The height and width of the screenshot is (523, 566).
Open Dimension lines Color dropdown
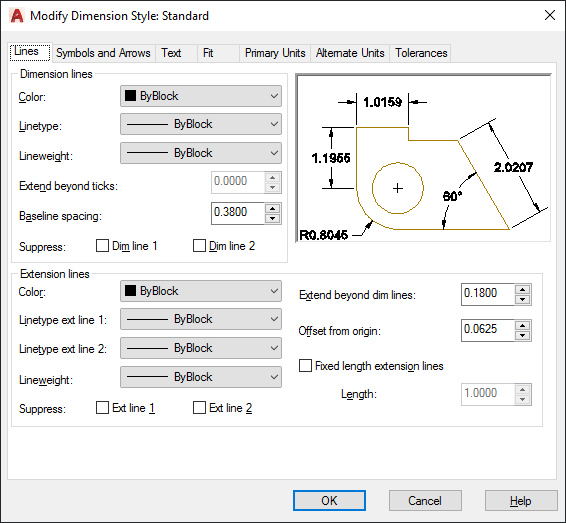point(201,96)
